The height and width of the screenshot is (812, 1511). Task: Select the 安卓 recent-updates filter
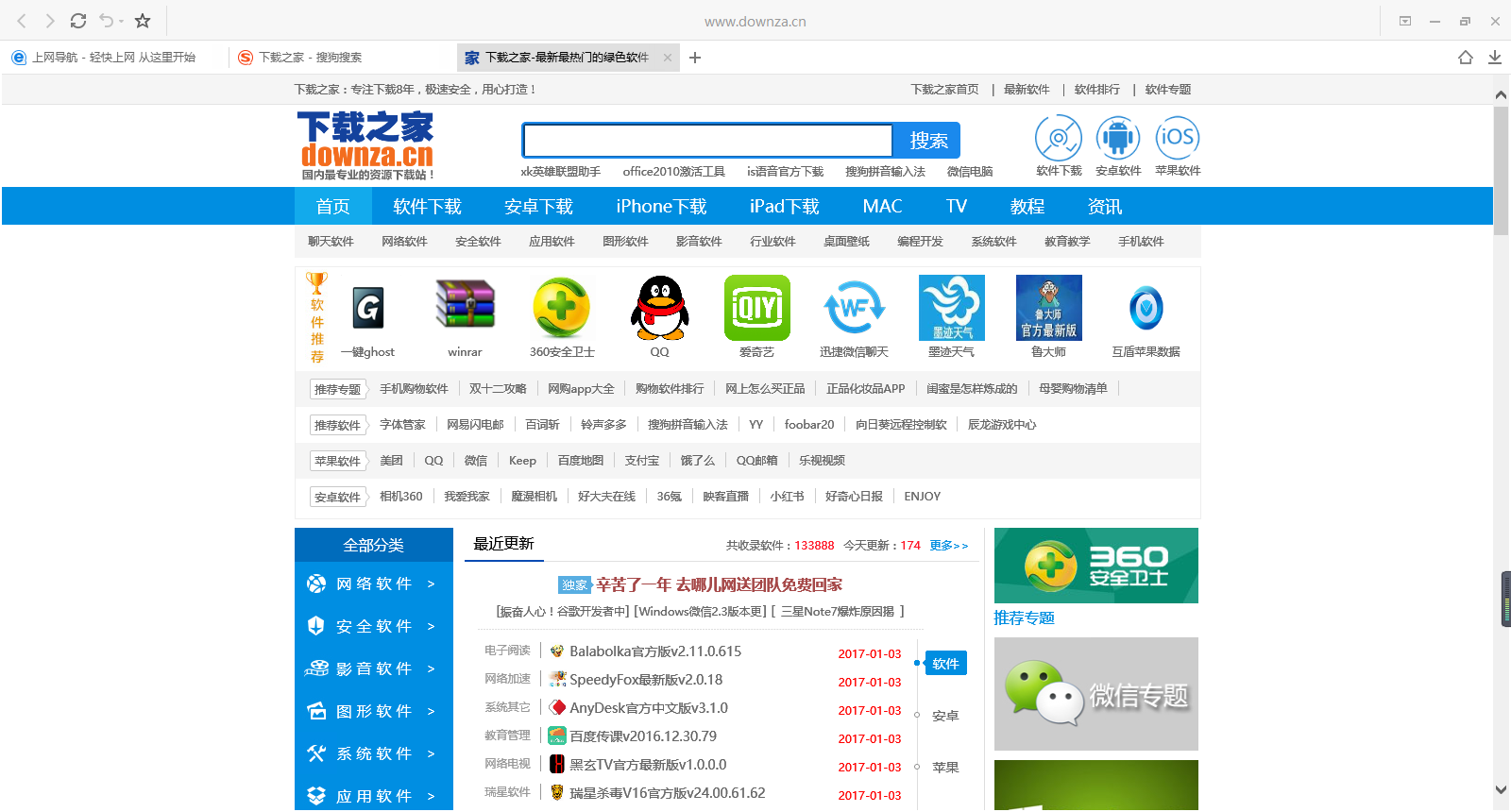coord(945,716)
